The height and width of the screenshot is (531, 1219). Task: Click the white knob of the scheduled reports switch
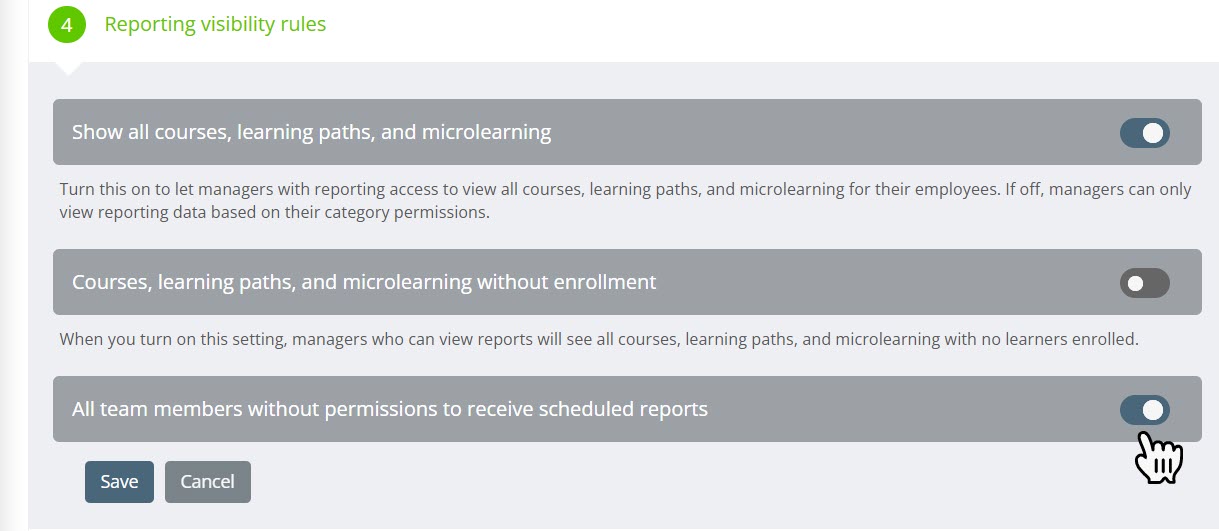(x=1153, y=409)
